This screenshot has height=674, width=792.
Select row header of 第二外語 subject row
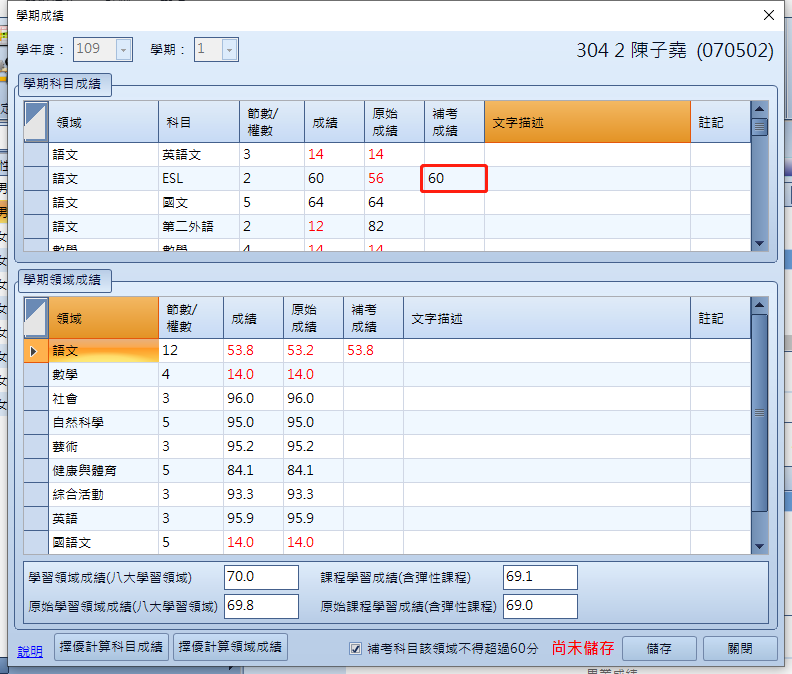[x=36, y=226]
